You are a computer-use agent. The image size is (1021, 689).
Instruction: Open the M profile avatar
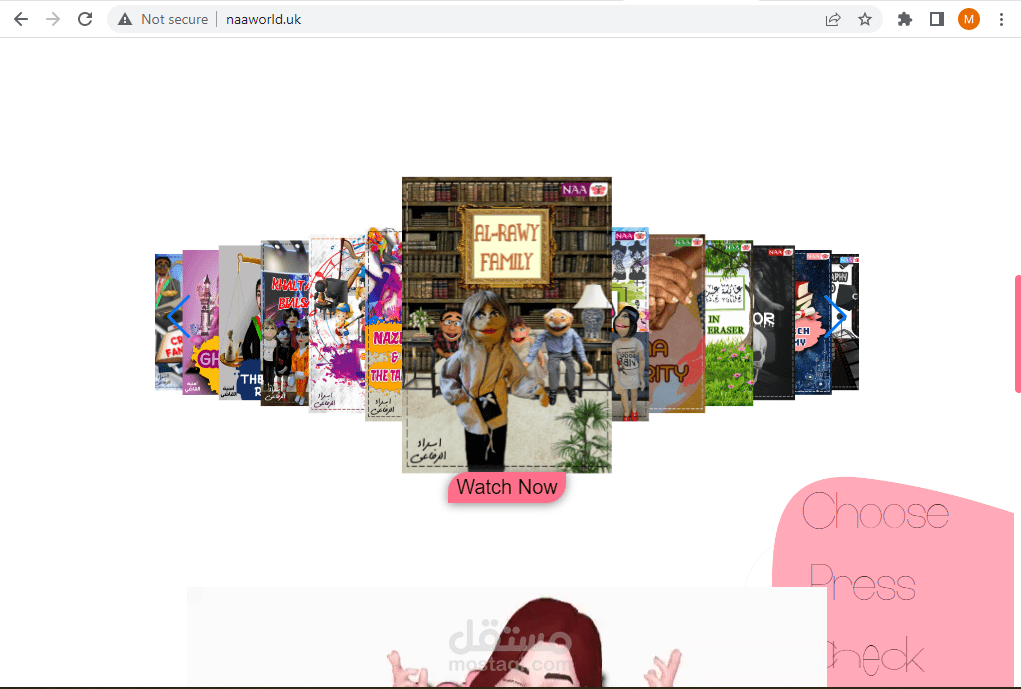969,20
